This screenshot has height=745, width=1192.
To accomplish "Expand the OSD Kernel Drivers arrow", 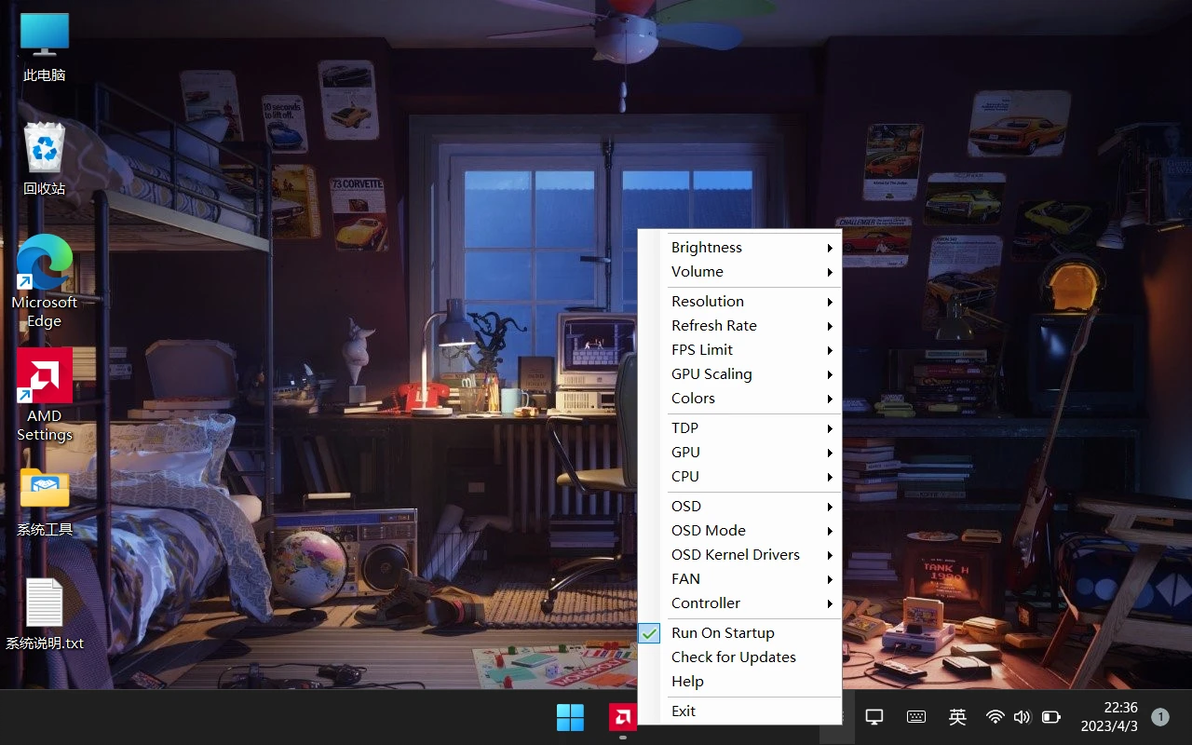I will pyautogui.click(x=830, y=556).
